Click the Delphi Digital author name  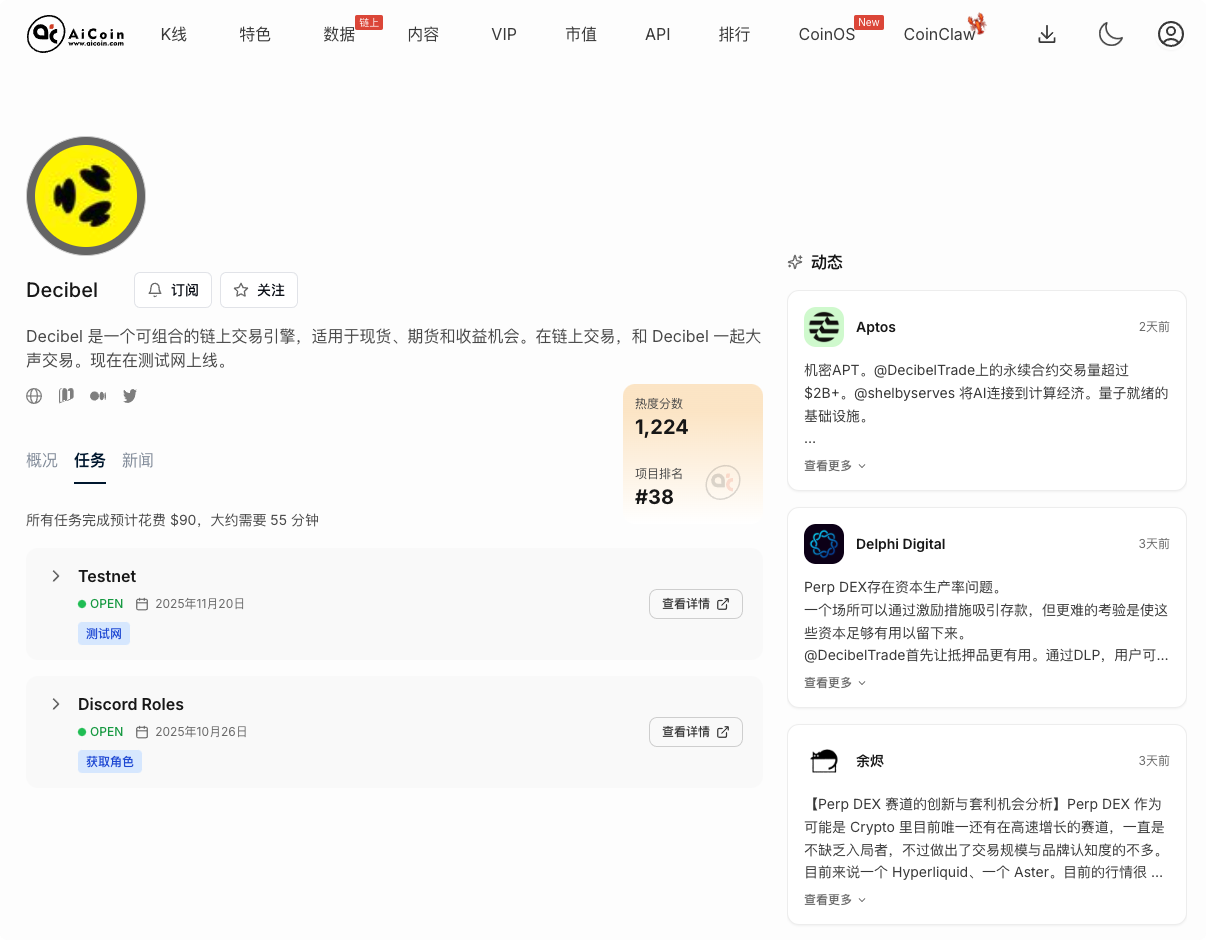(901, 544)
